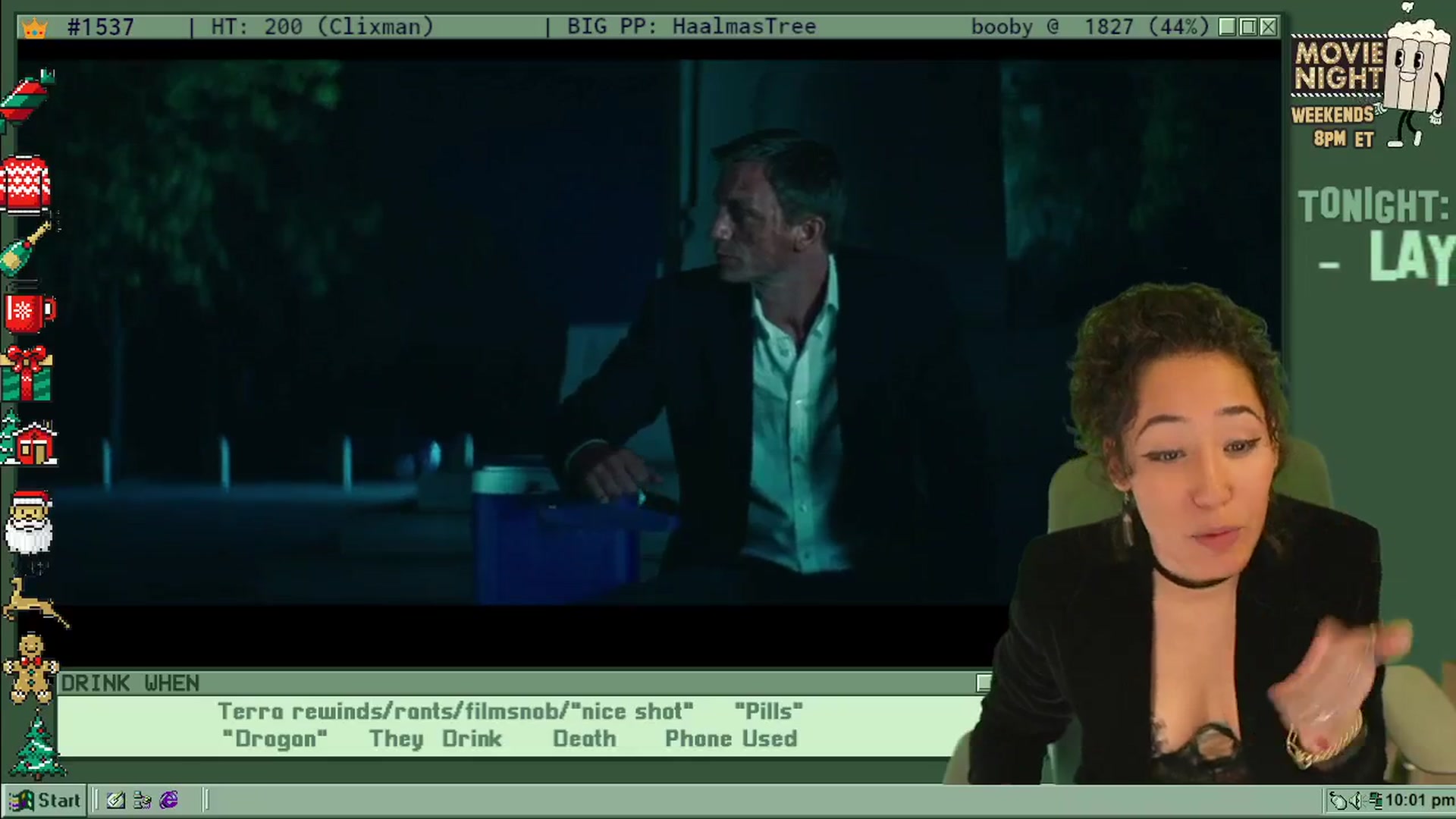Open the channels quick launch icon

[142, 800]
